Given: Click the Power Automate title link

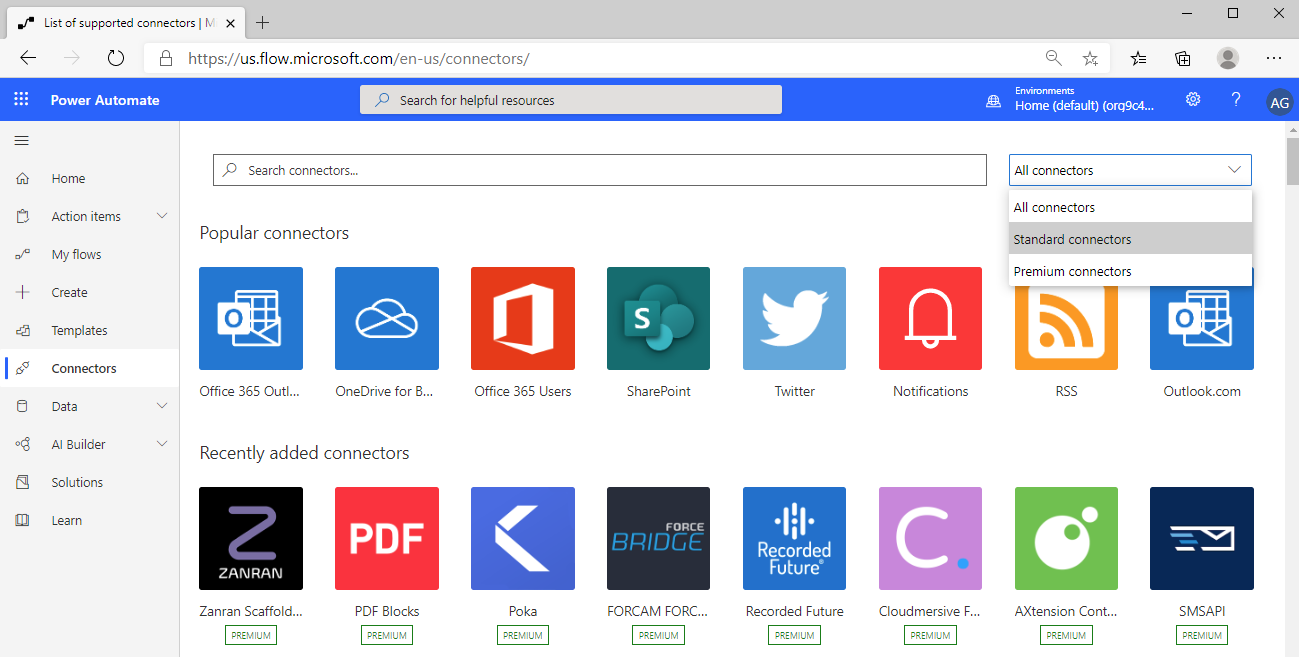Looking at the screenshot, I should click(105, 100).
